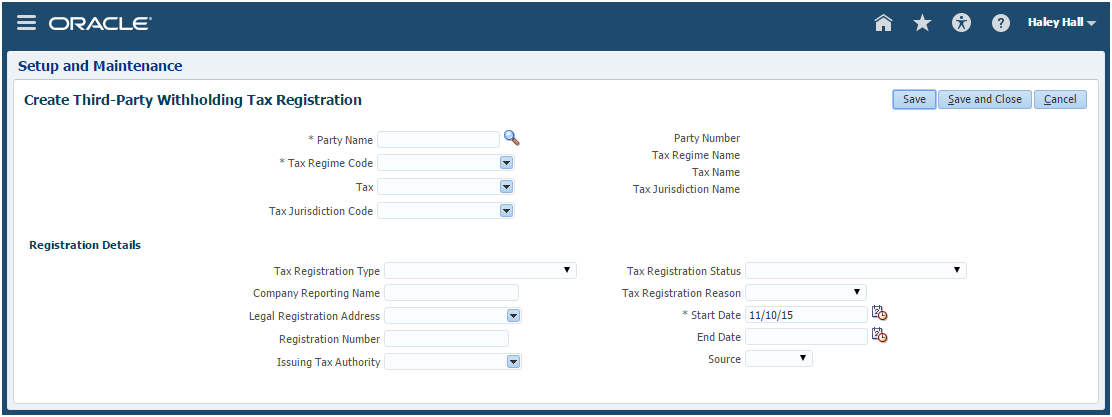
Task: Expand the Issuing Tax Authority dropdown
Action: [x=513, y=362]
